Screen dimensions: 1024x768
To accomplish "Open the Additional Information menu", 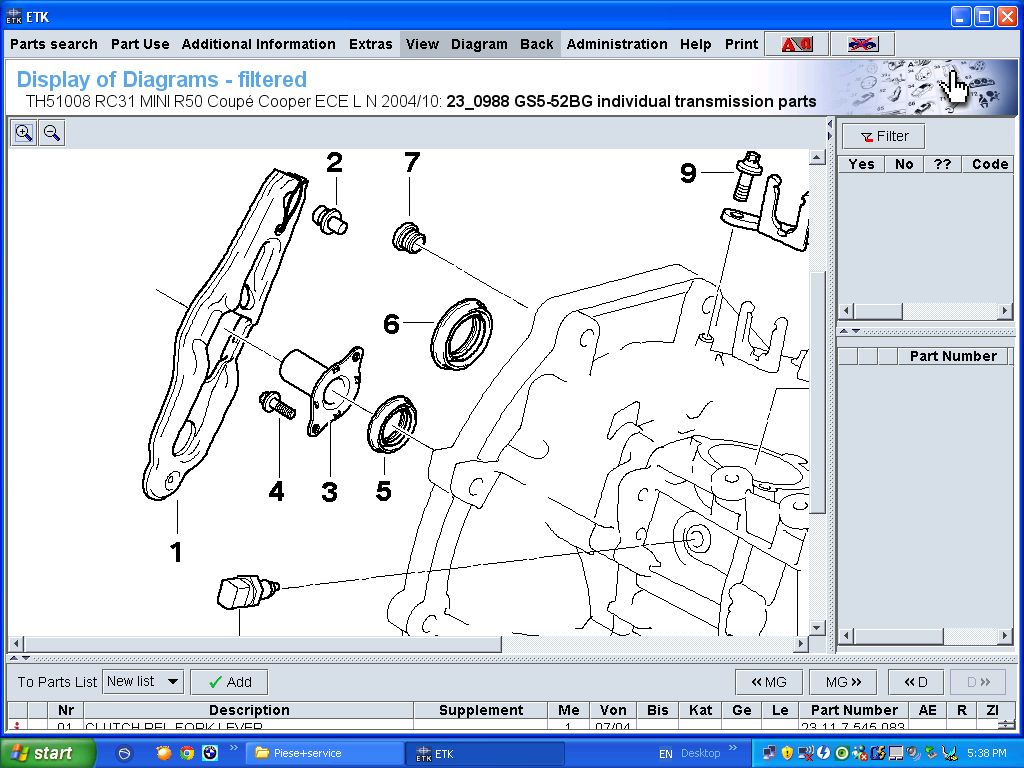I will pyautogui.click(x=258, y=44).
